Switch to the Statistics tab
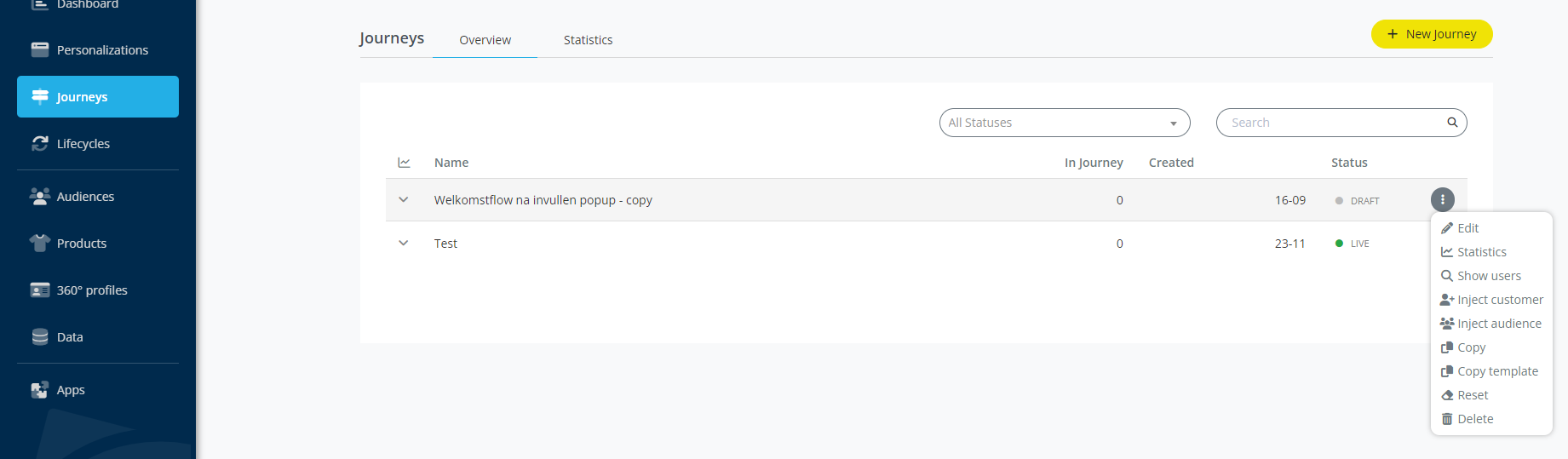1568x459 pixels. [x=588, y=40]
